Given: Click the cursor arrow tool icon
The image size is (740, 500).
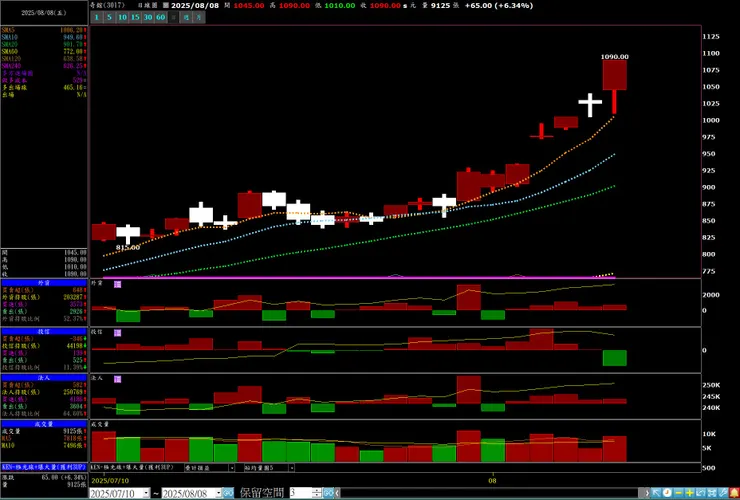Looking at the screenshot, I should click(656, 493).
